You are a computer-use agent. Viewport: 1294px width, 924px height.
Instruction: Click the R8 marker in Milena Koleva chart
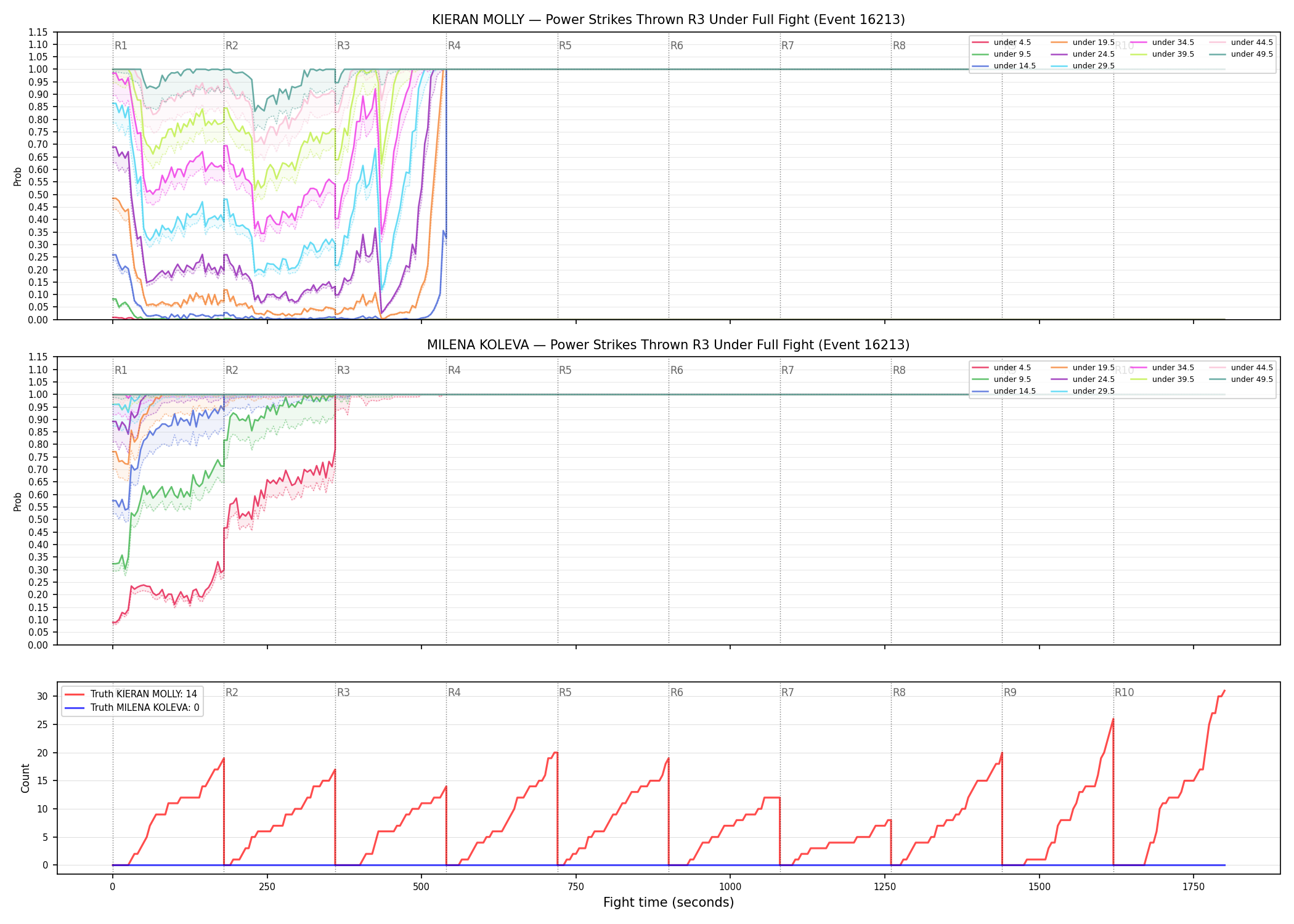click(x=899, y=370)
